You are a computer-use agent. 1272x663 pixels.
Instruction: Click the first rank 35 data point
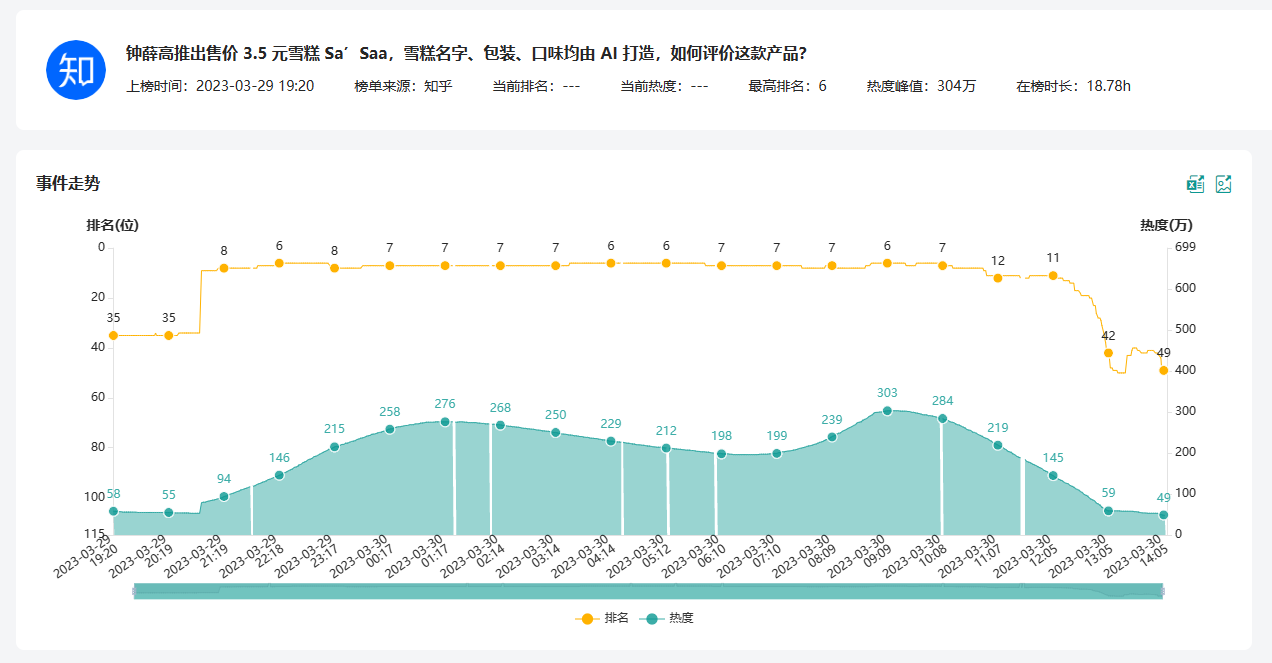tap(113, 336)
